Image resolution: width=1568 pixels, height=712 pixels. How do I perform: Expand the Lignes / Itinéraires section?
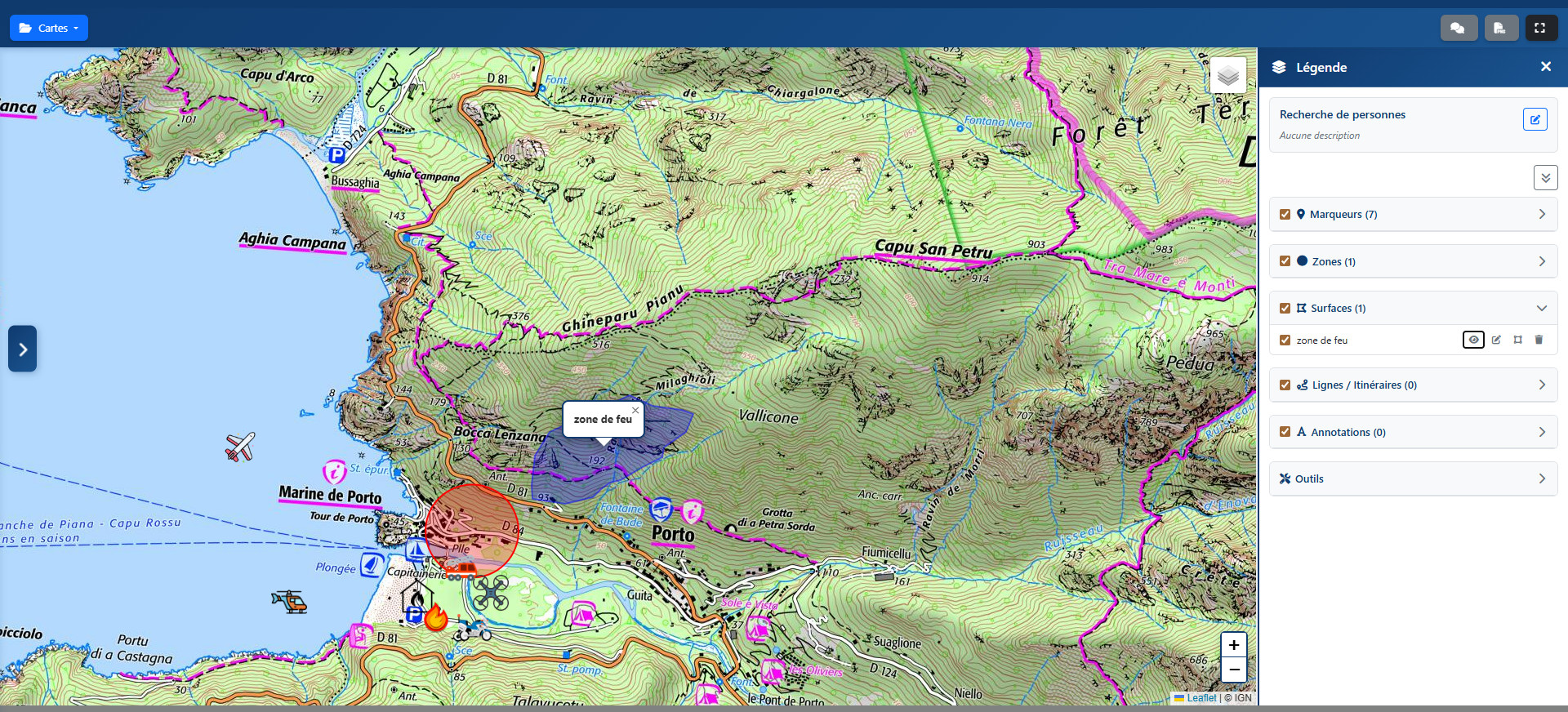click(x=1541, y=385)
